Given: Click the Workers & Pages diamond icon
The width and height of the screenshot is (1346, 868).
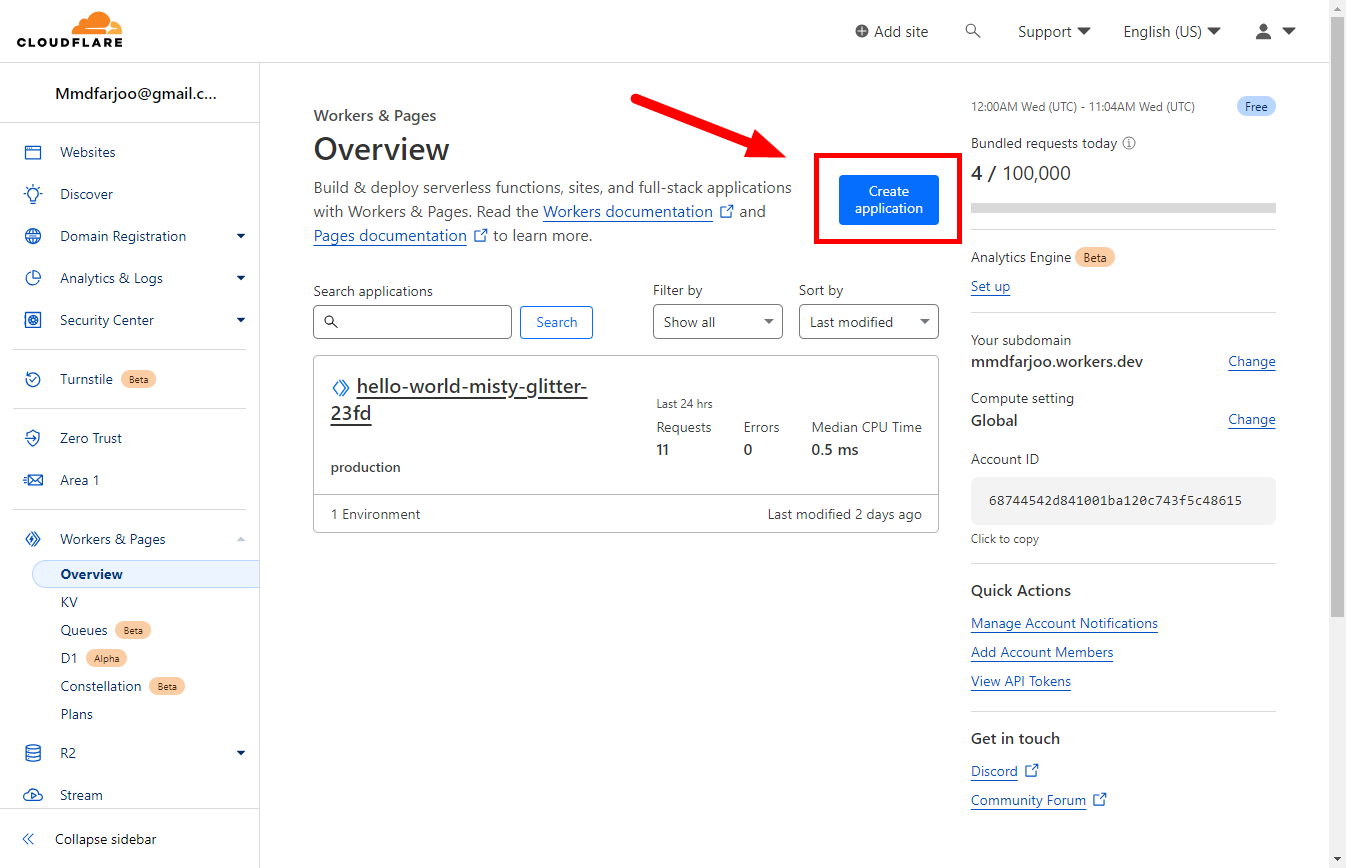Looking at the screenshot, I should click(33, 539).
